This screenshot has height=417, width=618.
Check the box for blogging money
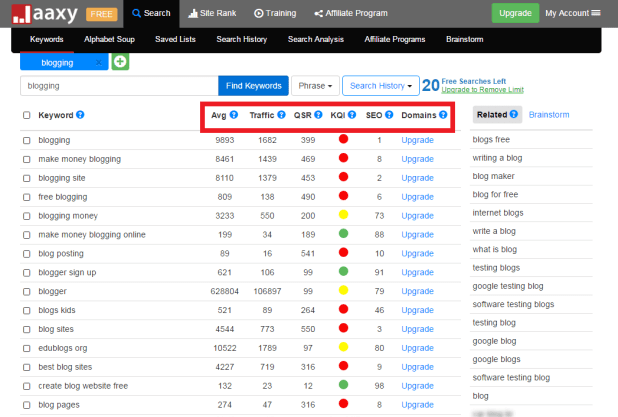click(x=26, y=216)
